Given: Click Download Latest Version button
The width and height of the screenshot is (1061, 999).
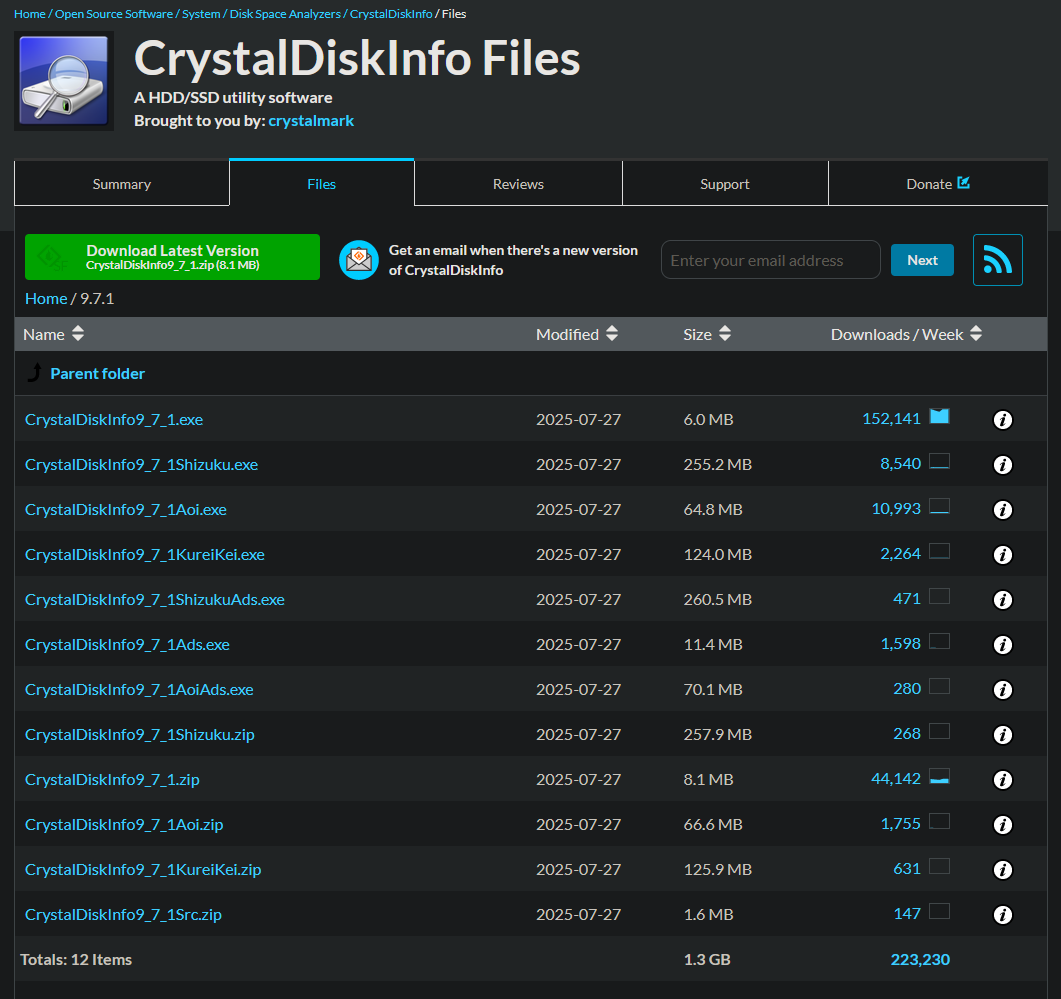Looking at the screenshot, I should pos(173,257).
